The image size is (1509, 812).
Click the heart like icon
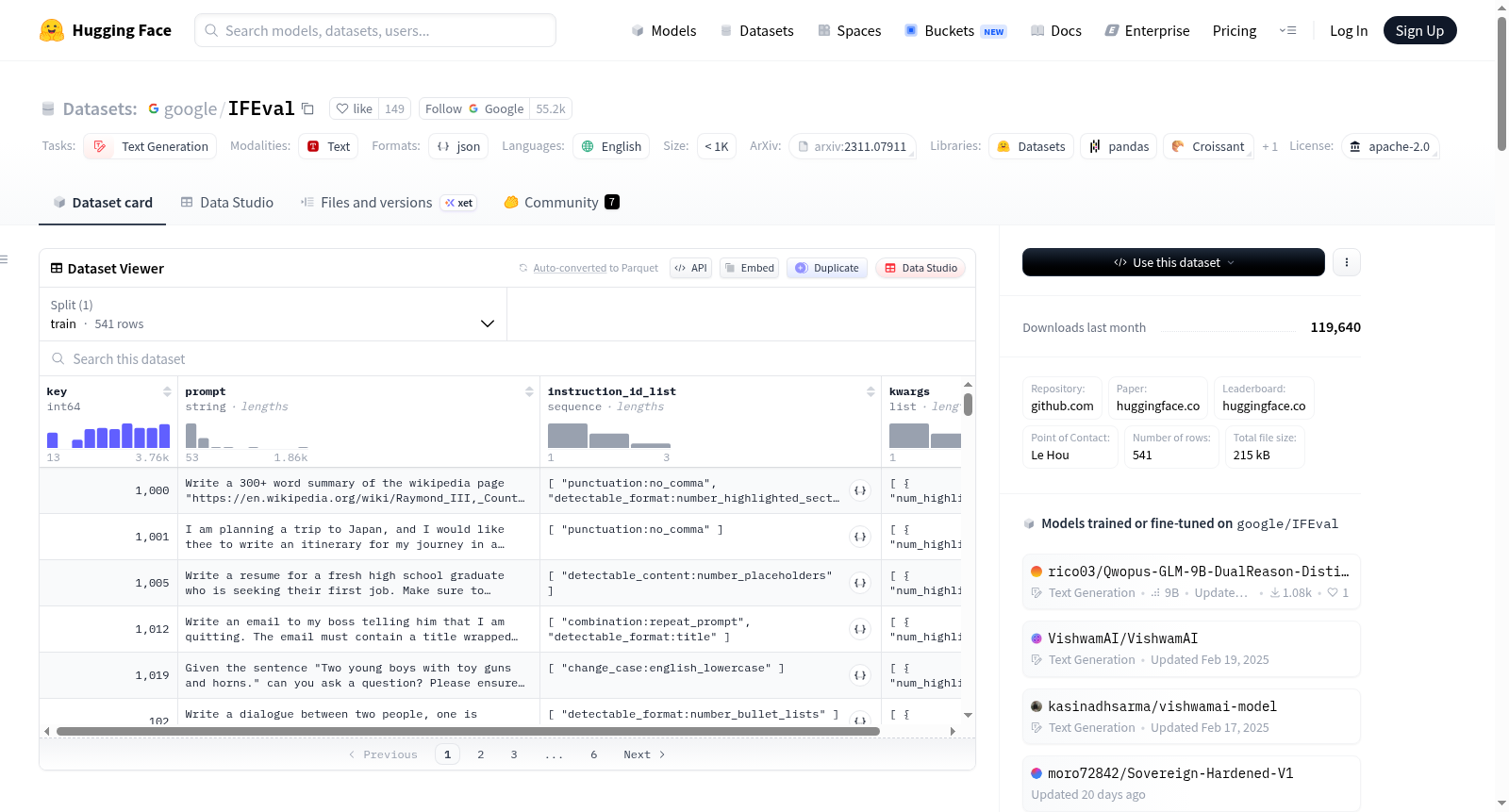[x=342, y=108]
